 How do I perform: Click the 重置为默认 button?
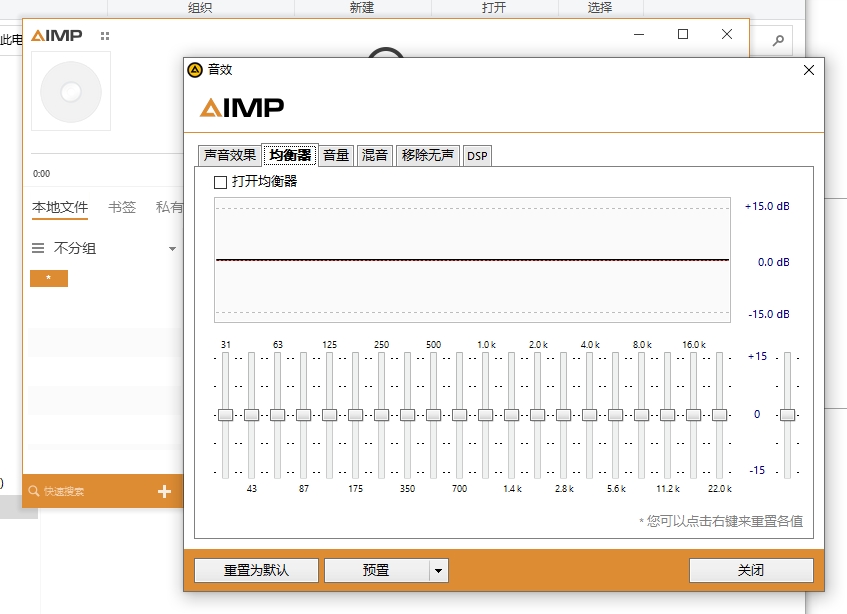pos(256,570)
